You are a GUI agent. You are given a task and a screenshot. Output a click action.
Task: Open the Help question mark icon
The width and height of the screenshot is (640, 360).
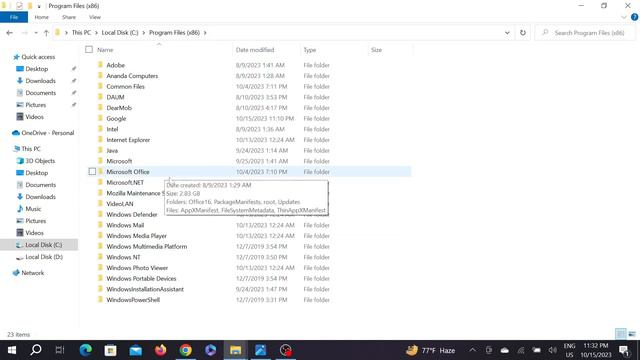pos(634,17)
